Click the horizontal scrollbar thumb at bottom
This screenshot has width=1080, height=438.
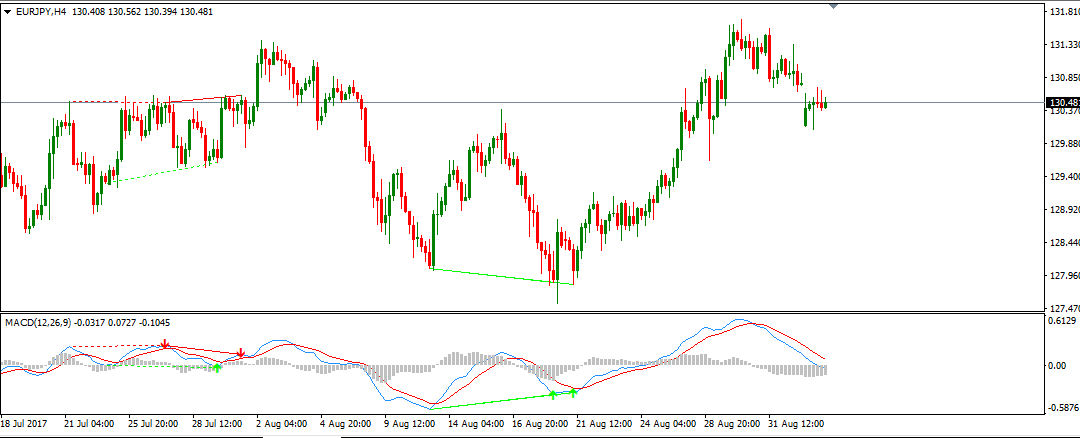point(303,435)
